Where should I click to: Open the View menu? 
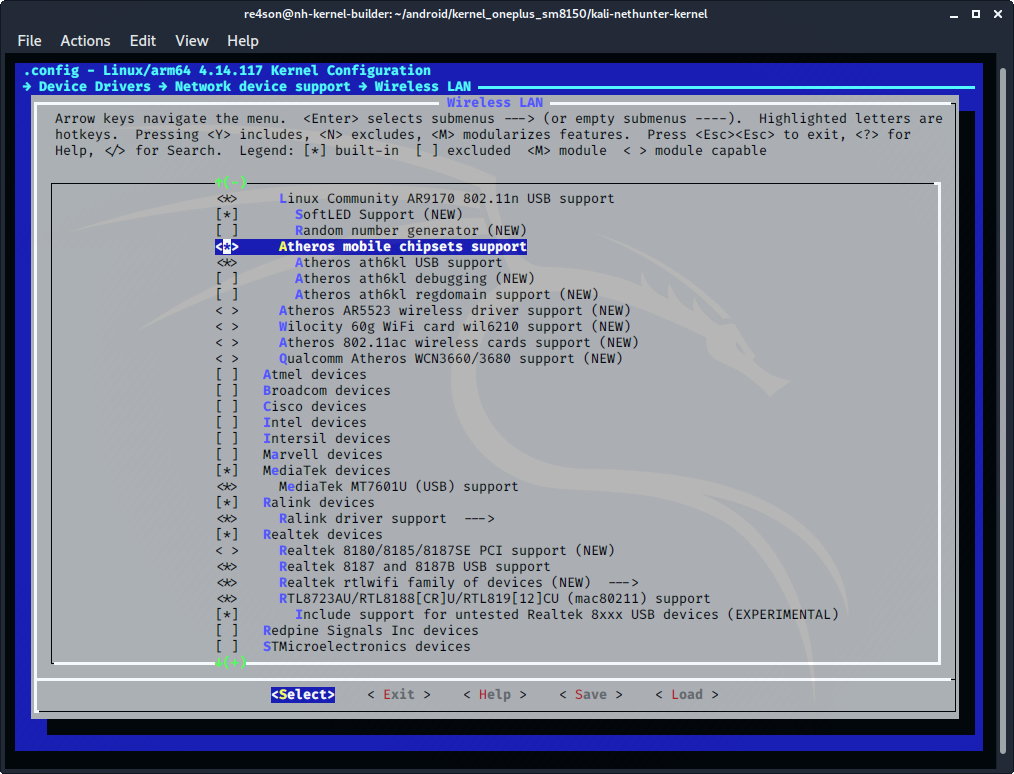coord(191,41)
